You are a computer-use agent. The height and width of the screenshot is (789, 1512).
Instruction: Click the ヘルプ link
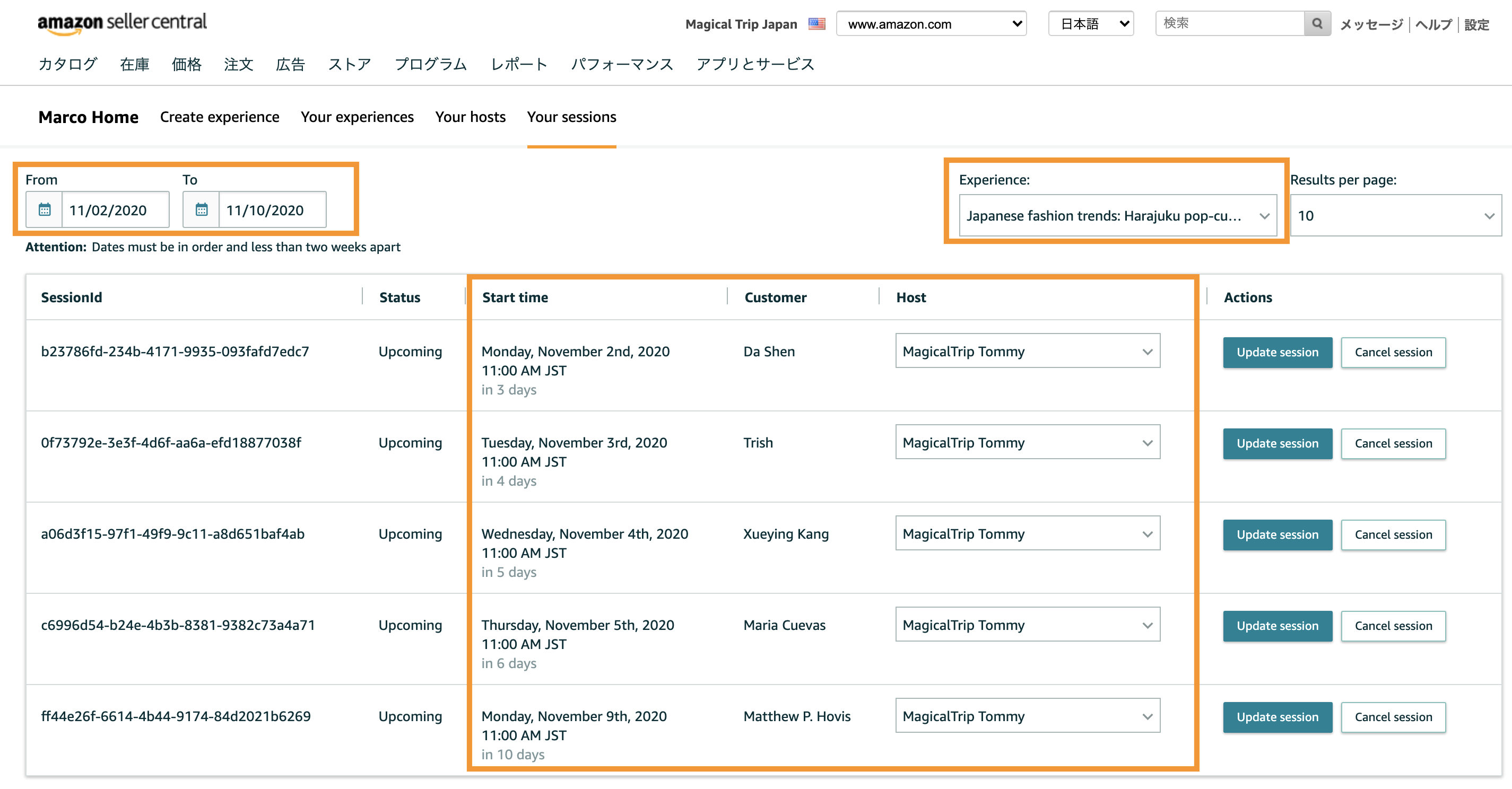tap(1433, 24)
